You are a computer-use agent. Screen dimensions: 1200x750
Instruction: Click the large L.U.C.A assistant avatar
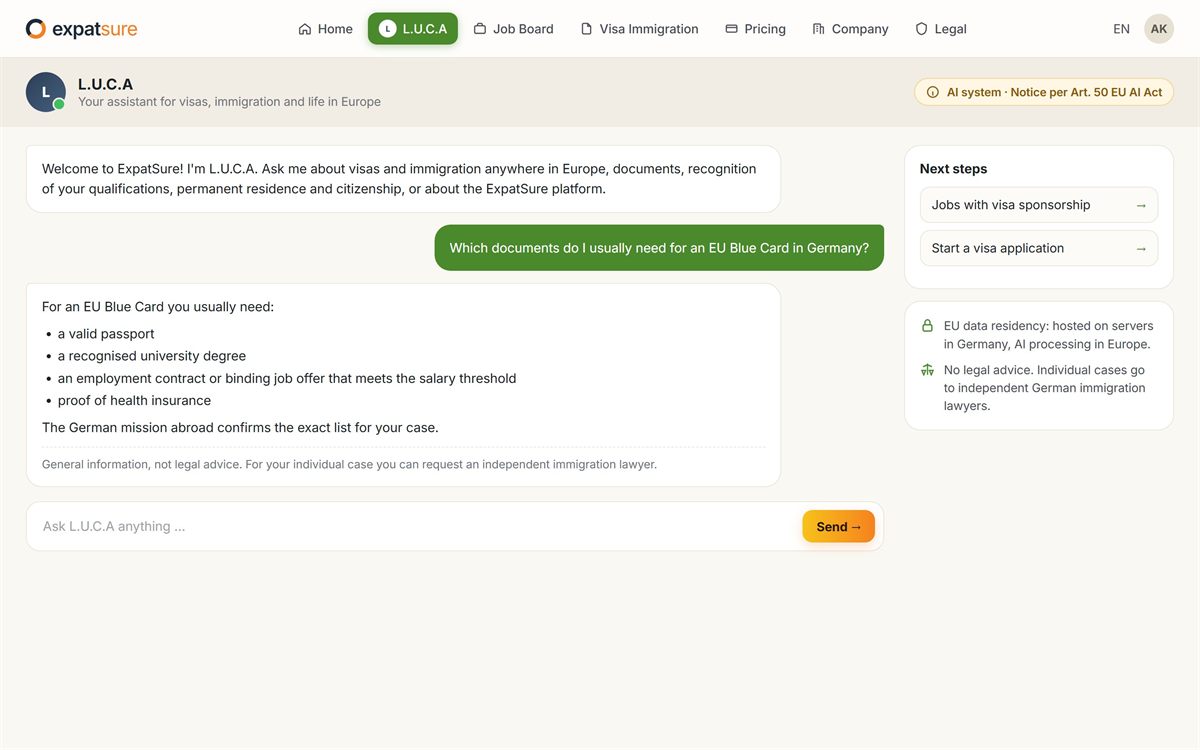click(x=46, y=92)
